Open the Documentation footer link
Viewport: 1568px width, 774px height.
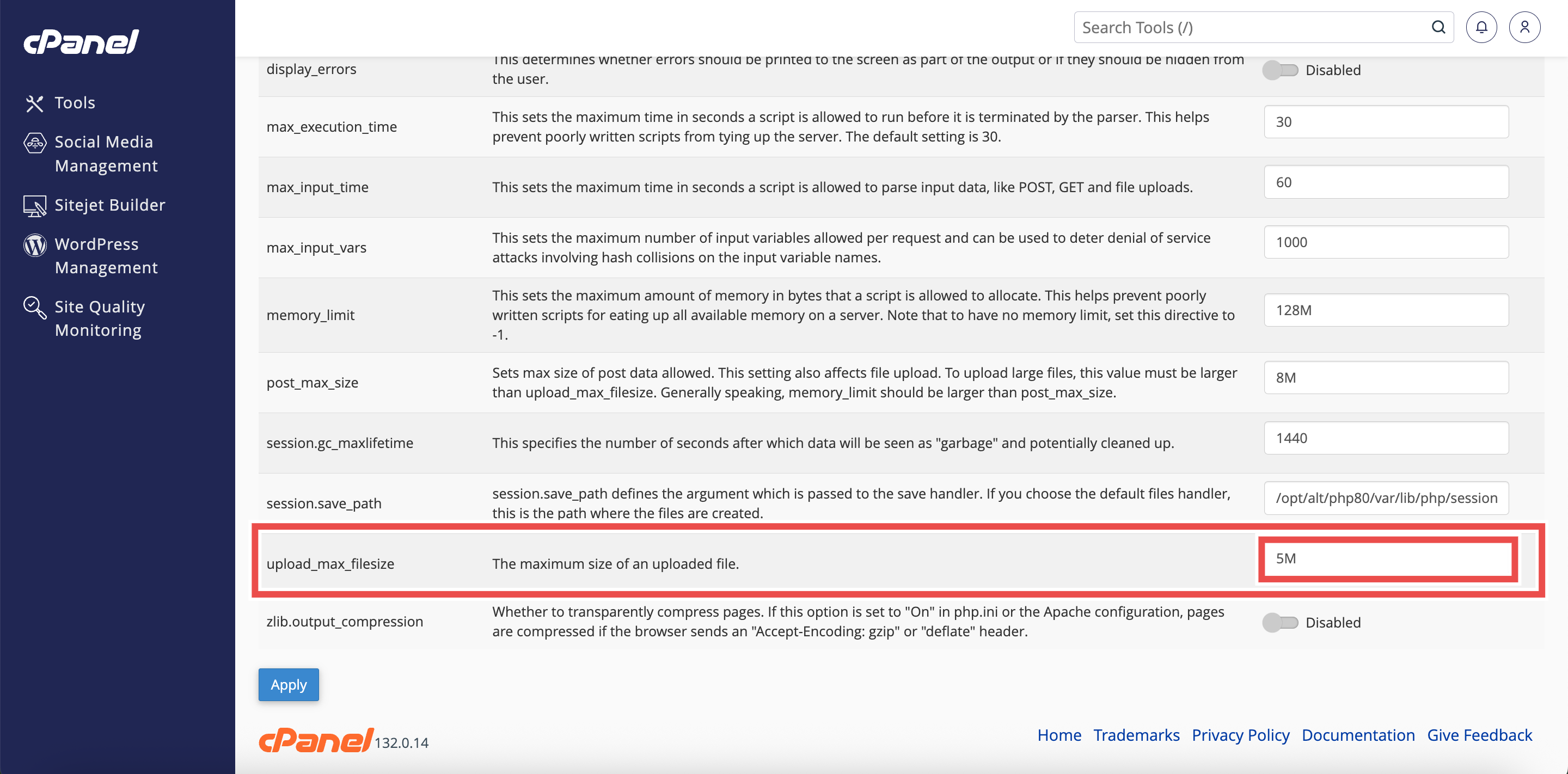[1358, 735]
